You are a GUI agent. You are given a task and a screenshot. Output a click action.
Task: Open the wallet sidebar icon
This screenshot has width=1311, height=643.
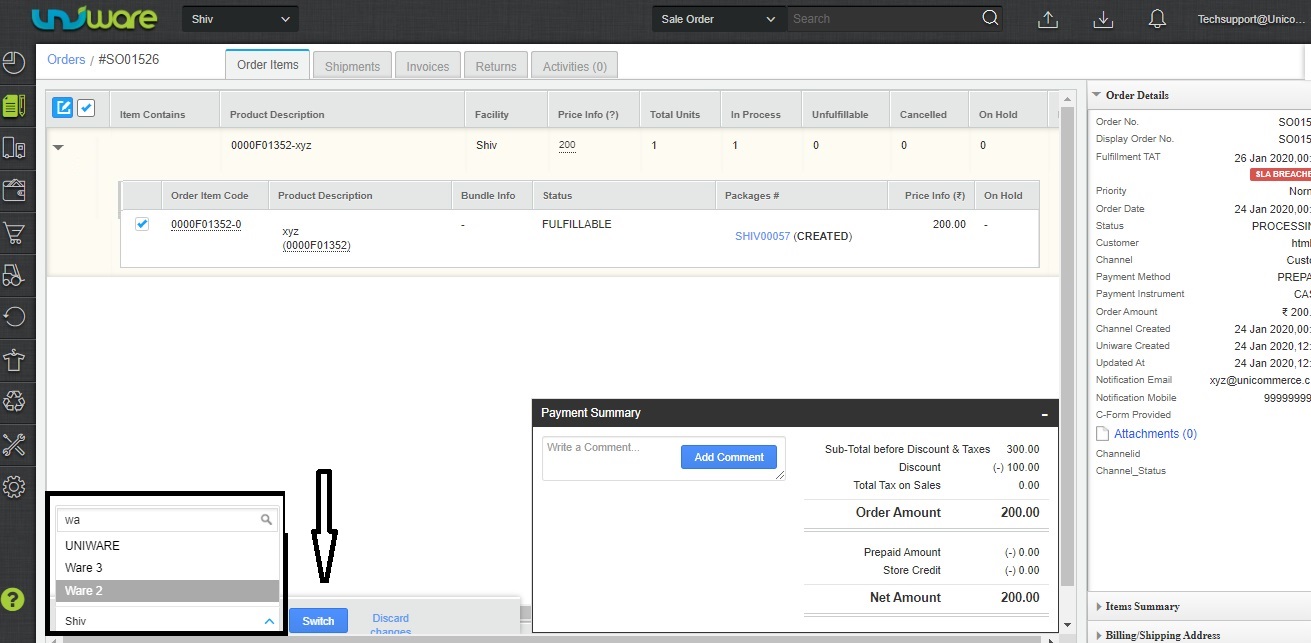[x=14, y=191]
